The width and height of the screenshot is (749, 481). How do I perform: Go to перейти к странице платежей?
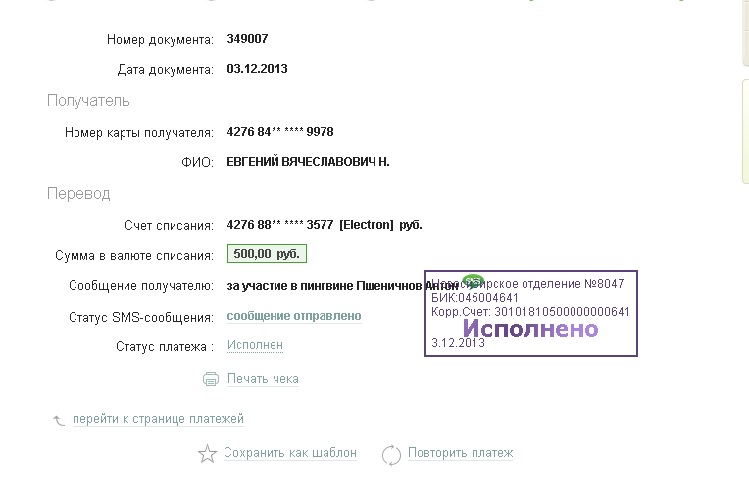(x=158, y=419)
